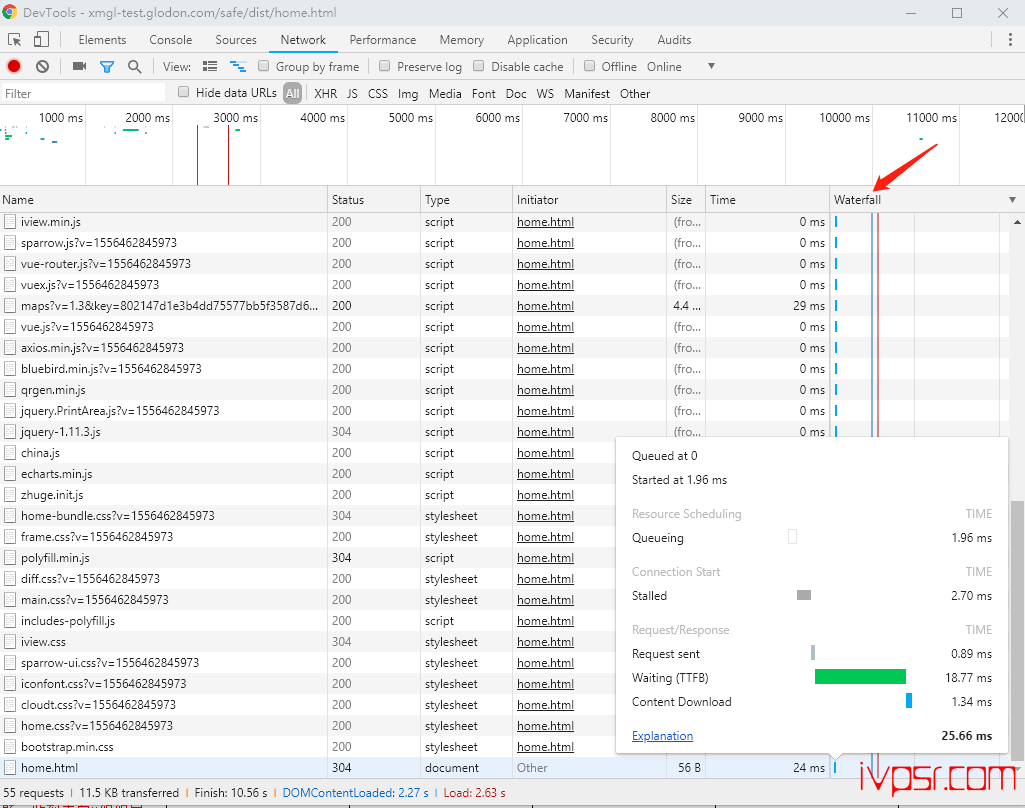
Task: Check the Preserve log option
Action: tap(385, 66)
